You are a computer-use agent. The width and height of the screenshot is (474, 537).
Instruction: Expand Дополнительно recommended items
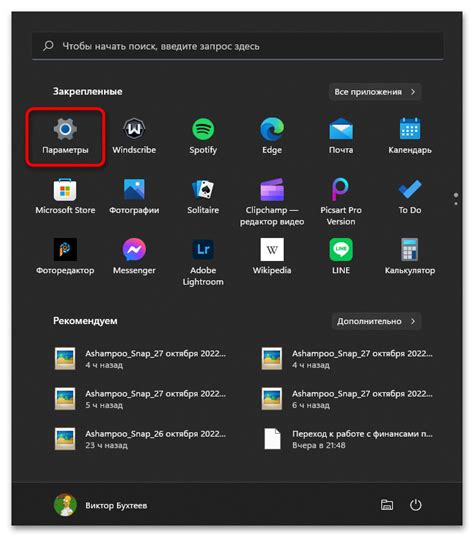376,321
